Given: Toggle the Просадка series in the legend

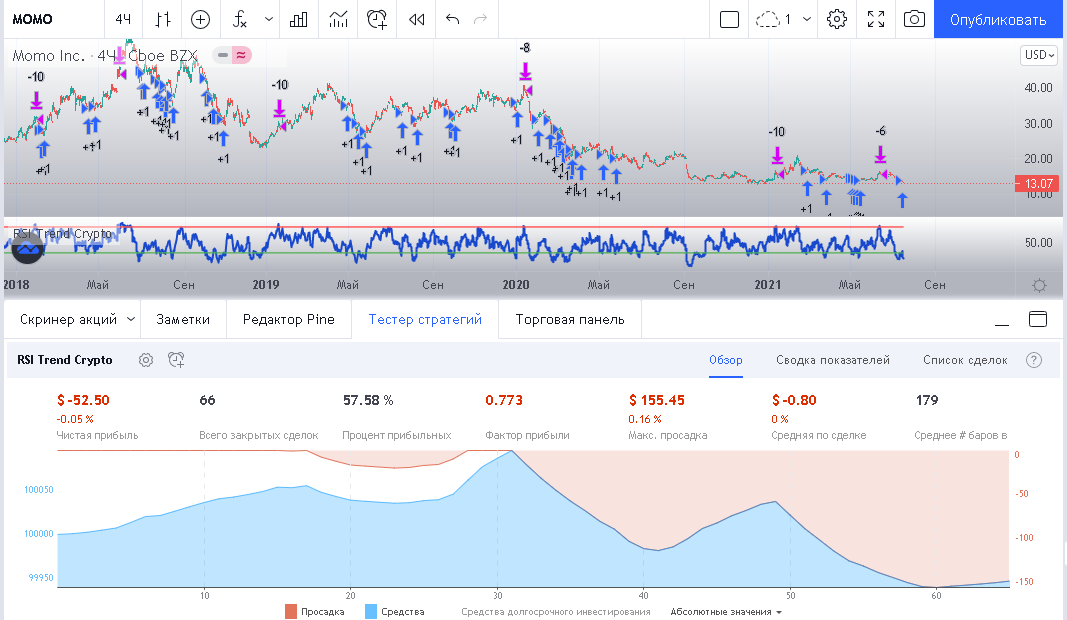Looking at the screenshot, I should (x=315, y=611).
